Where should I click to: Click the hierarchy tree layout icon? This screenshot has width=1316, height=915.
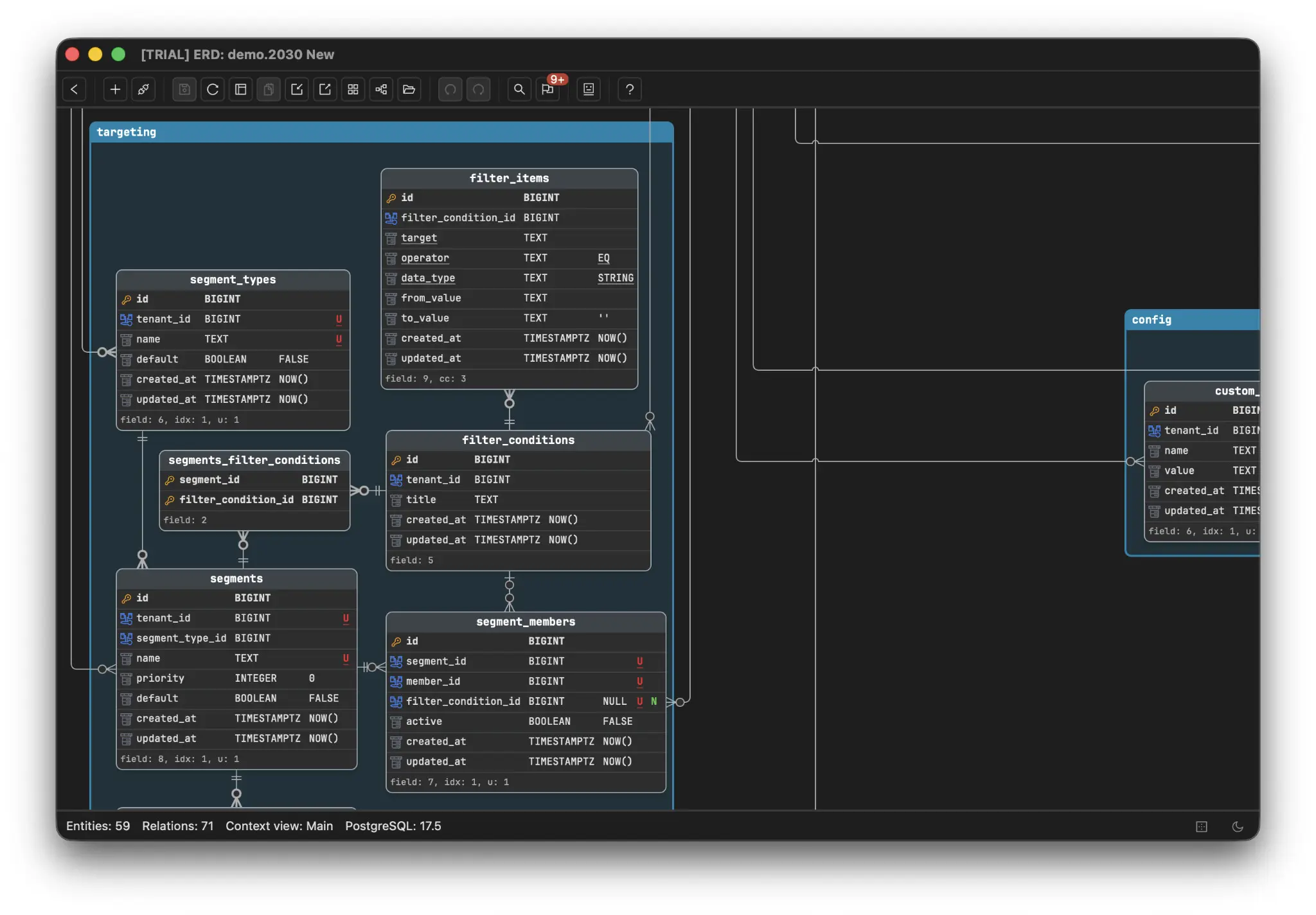click(x=381, y=89)
